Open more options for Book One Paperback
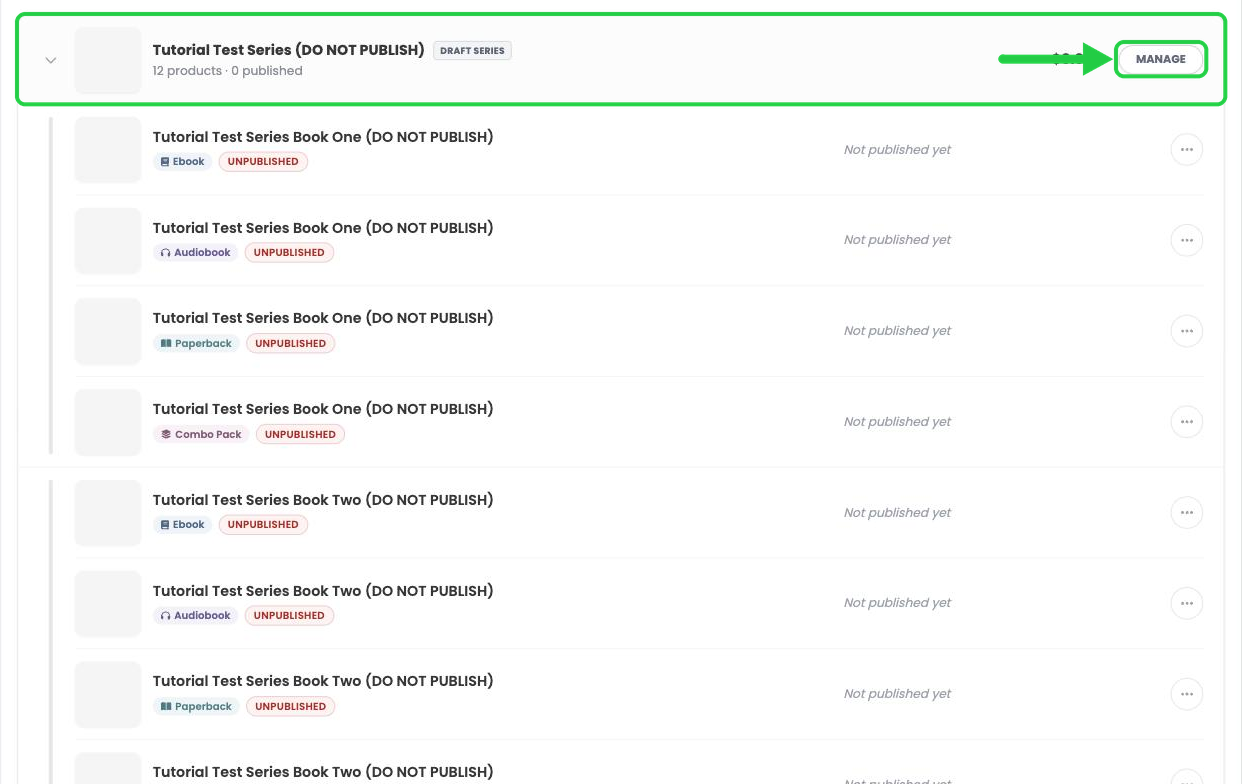The image size is (1242, 784). 1186,331
